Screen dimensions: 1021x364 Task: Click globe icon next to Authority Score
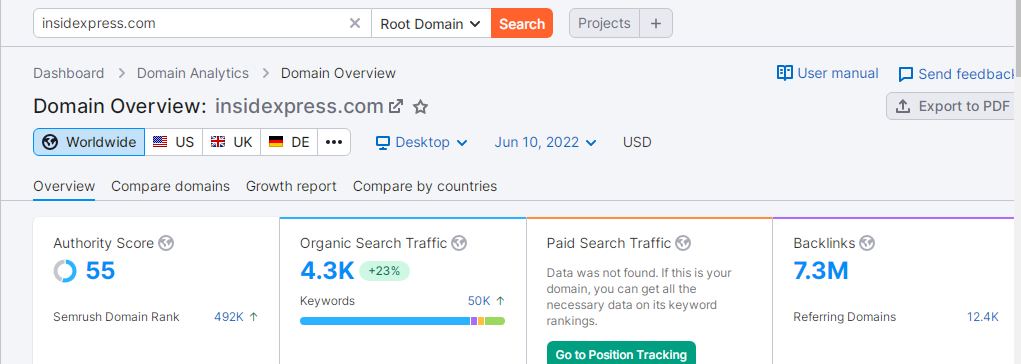(166, 244)
